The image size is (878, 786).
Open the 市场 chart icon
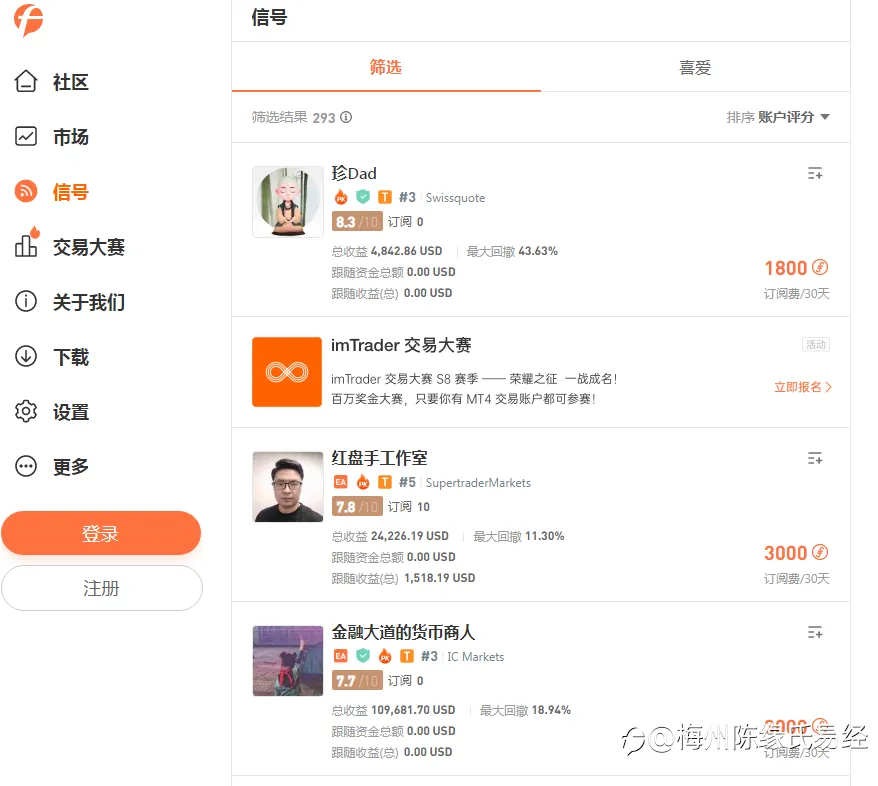click(26, 136)
